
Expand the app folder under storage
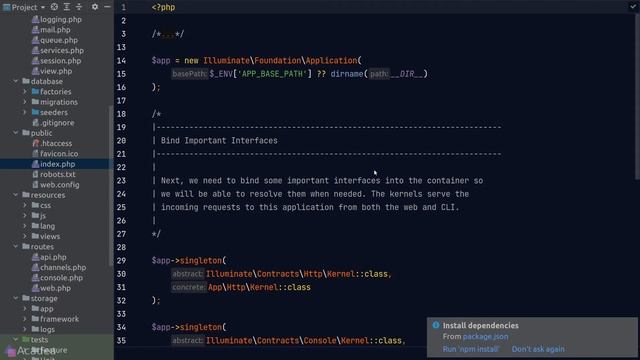(x=25, y=309)
